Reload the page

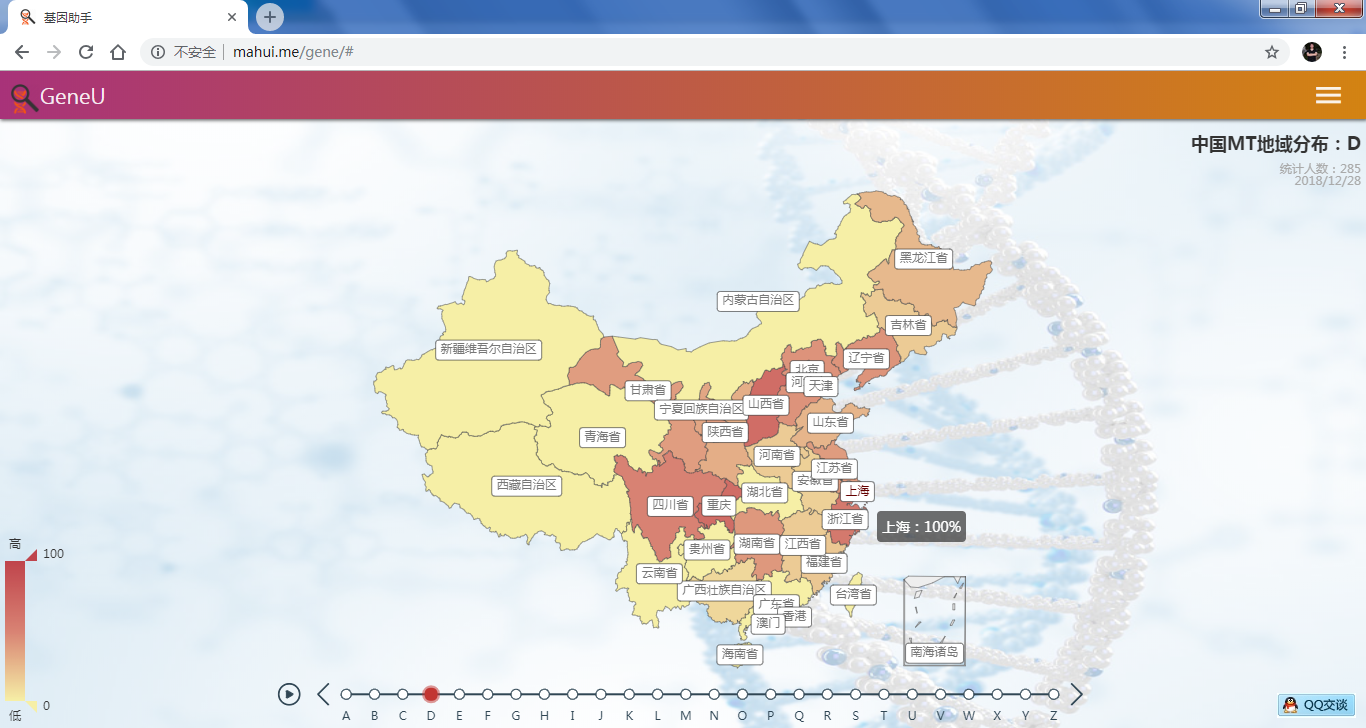(86, 52)
